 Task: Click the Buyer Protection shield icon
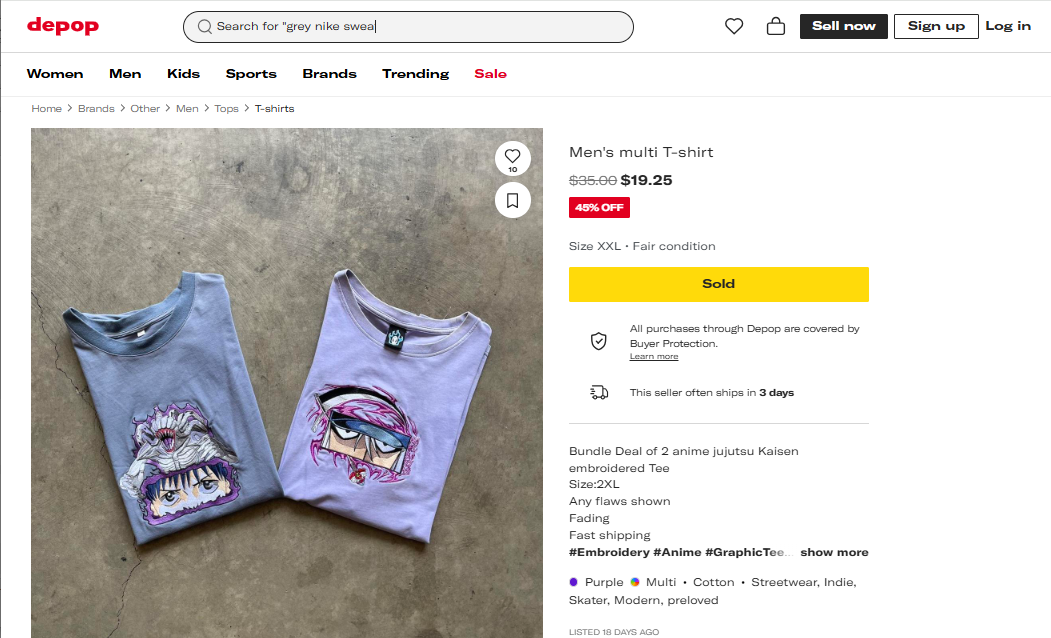tap(598, 341)
